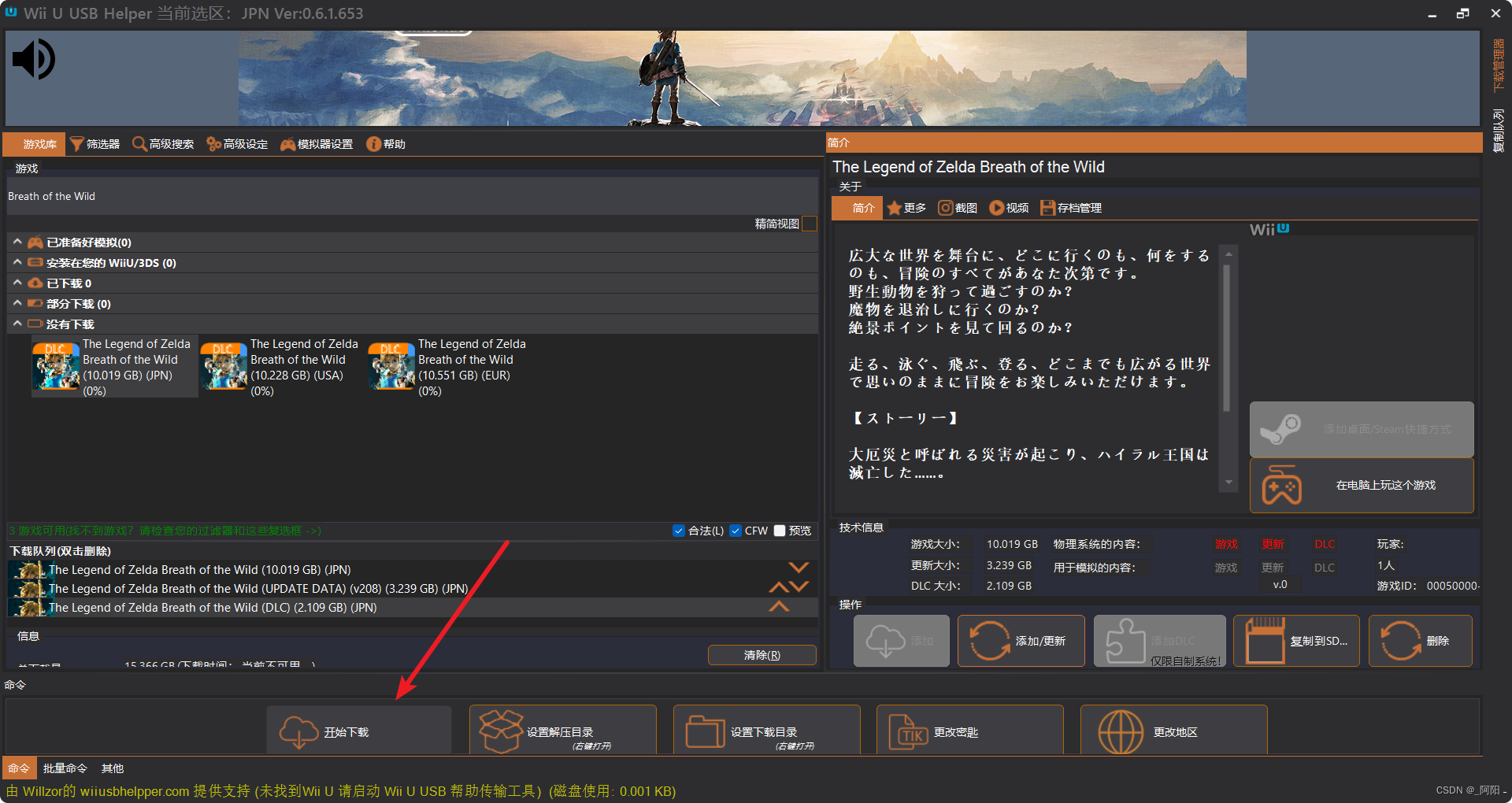The image size is (1512, 803).
Task: Open the 筛选器 filter menu
Action: click(x=94, y=144)
